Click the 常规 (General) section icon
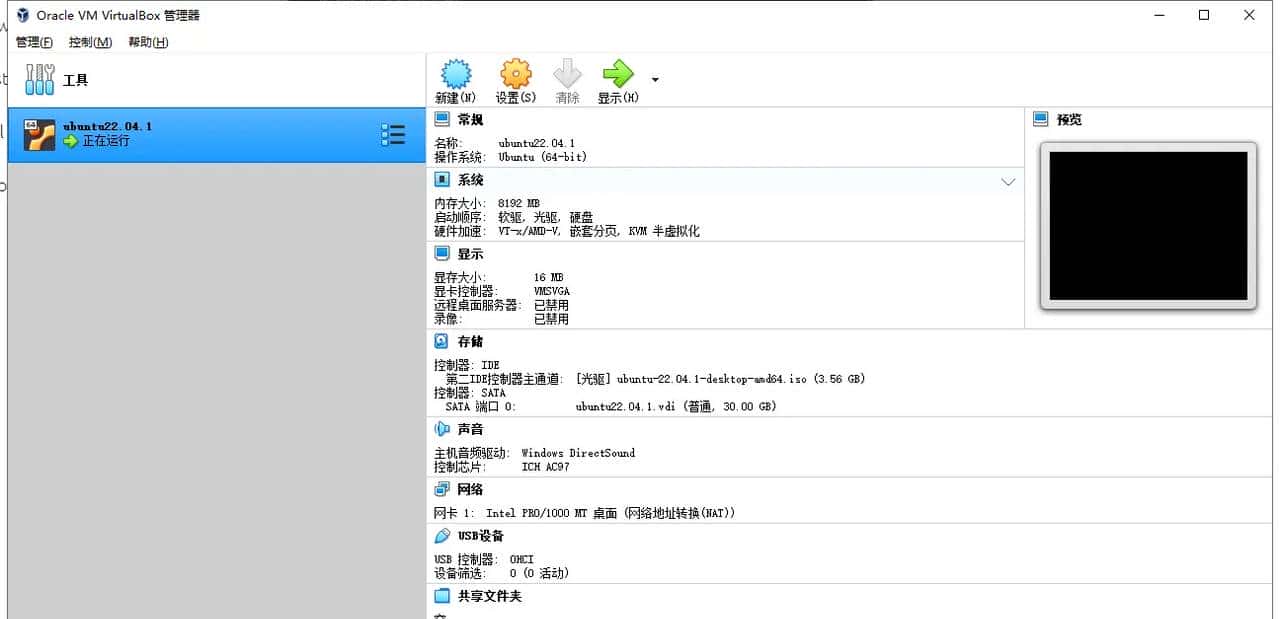1280x619 pixels. [441, 118]
